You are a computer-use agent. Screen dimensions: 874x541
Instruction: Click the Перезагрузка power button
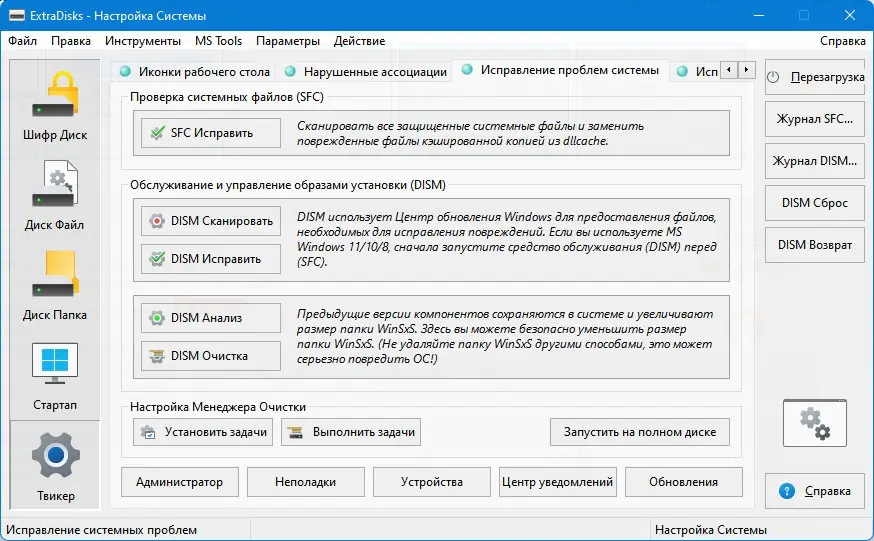pyautogui.click(x=814, y=77)
